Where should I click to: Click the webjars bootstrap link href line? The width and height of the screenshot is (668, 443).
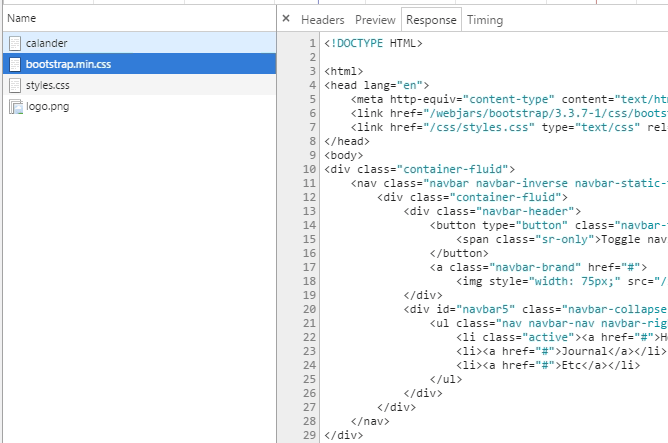pos(509,113)
